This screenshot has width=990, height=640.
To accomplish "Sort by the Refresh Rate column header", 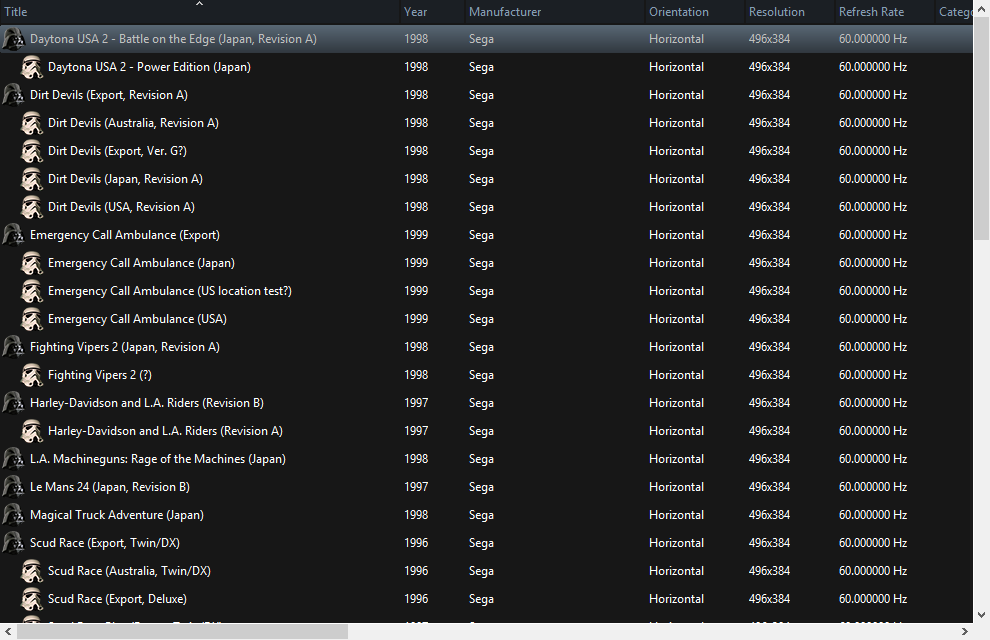I will 885,12.
